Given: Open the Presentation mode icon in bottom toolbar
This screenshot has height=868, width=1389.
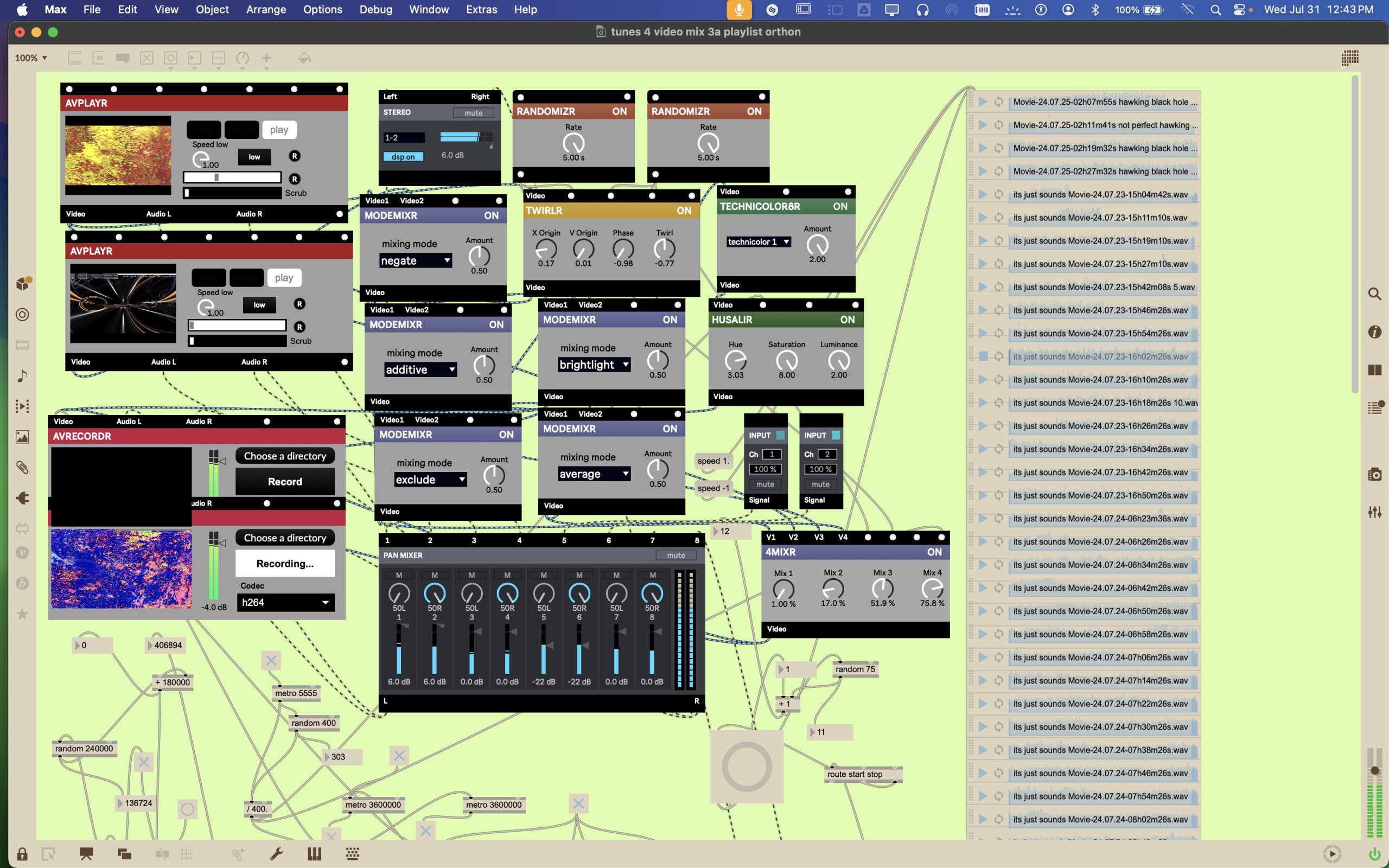Looking at the screenshot, I should (x=86, y=854).
